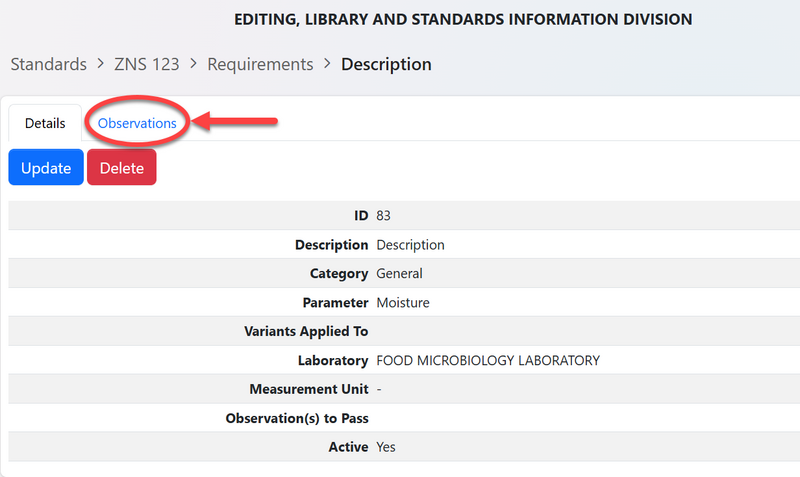Switch to the Details tab
The height and width of the screenshot is (477, 800).
45,124
